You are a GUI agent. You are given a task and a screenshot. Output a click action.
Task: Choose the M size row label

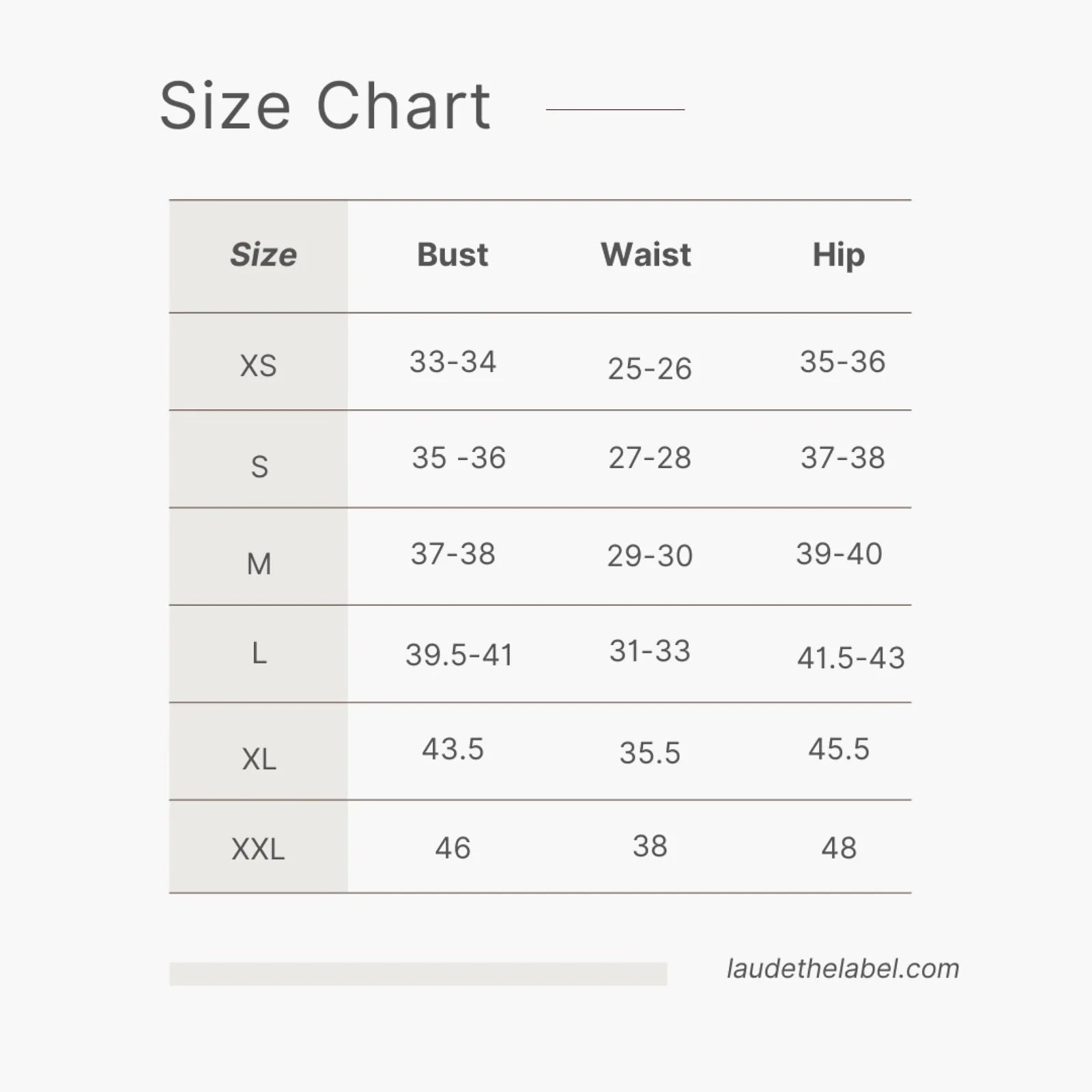coord(259,564)
